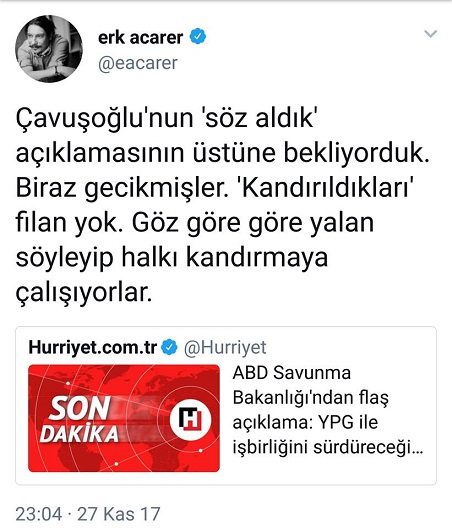Expand the tweet options chevron
Screen dimensions: 452x528
[430, 34]
